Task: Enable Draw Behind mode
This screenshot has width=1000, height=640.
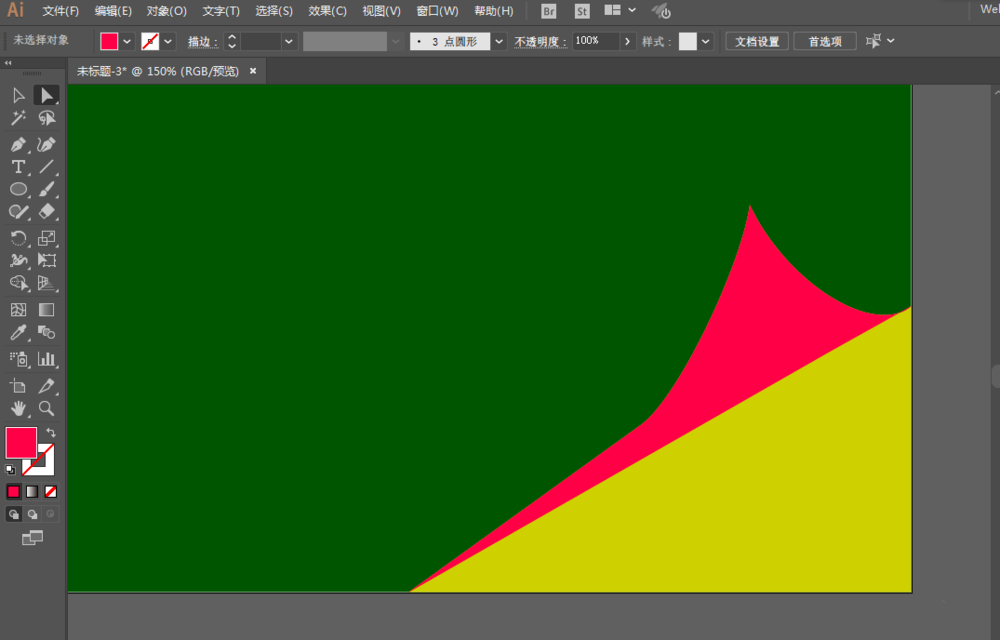Action: (x=32, y=514)
